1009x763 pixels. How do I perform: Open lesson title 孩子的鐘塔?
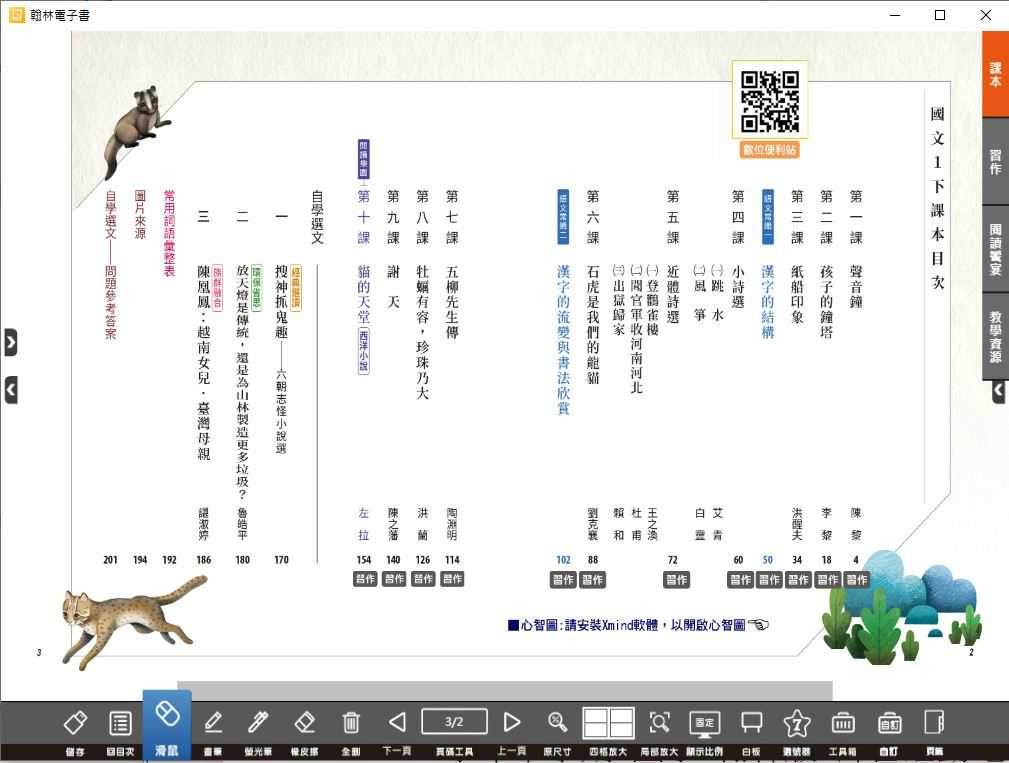pos(826,302)
